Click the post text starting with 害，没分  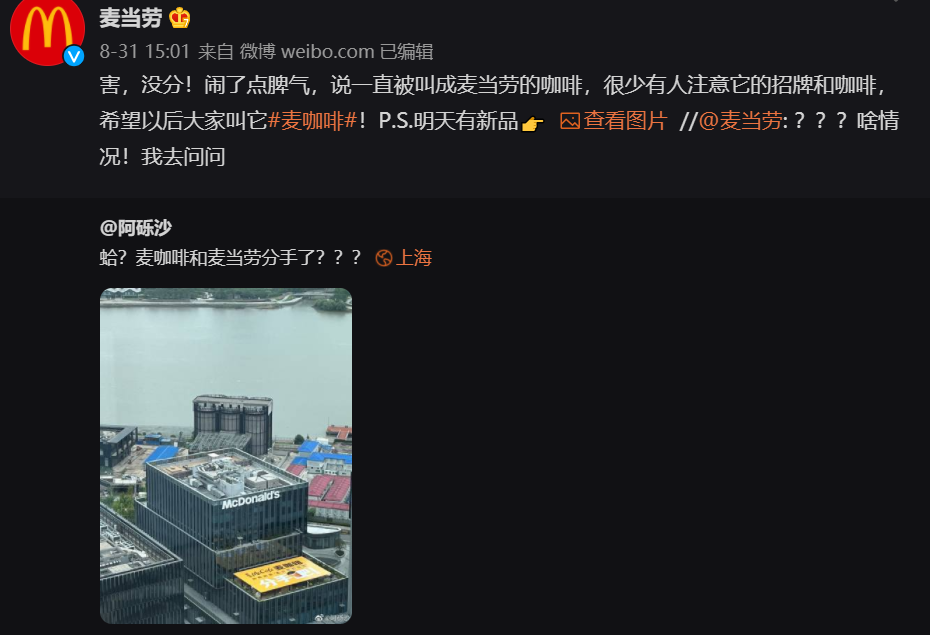pos(499,121)
